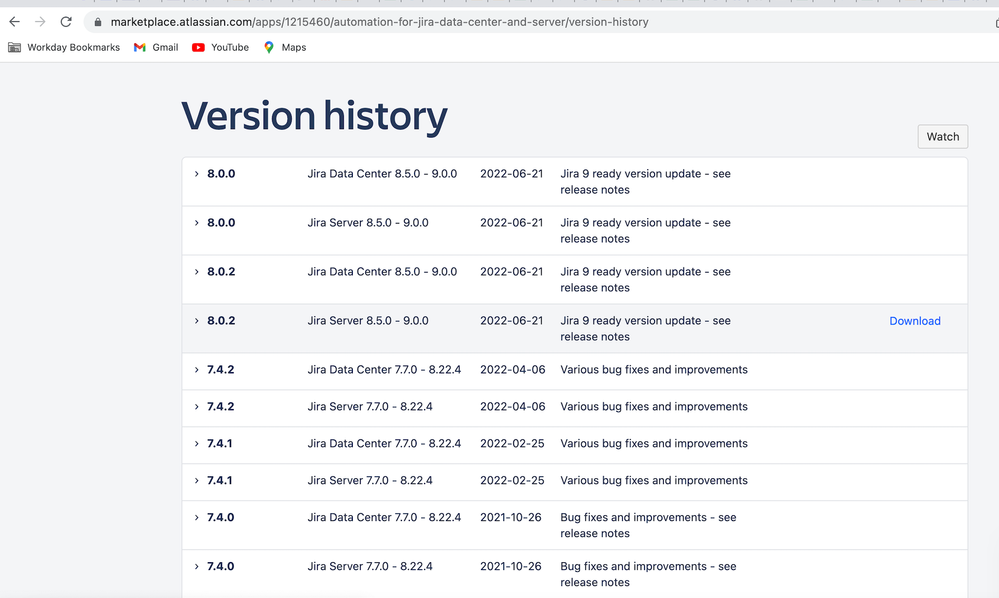Open the Maps bookmark
Image resolution: width=999 pixels, height=598 pixels.
coord(285,47)
